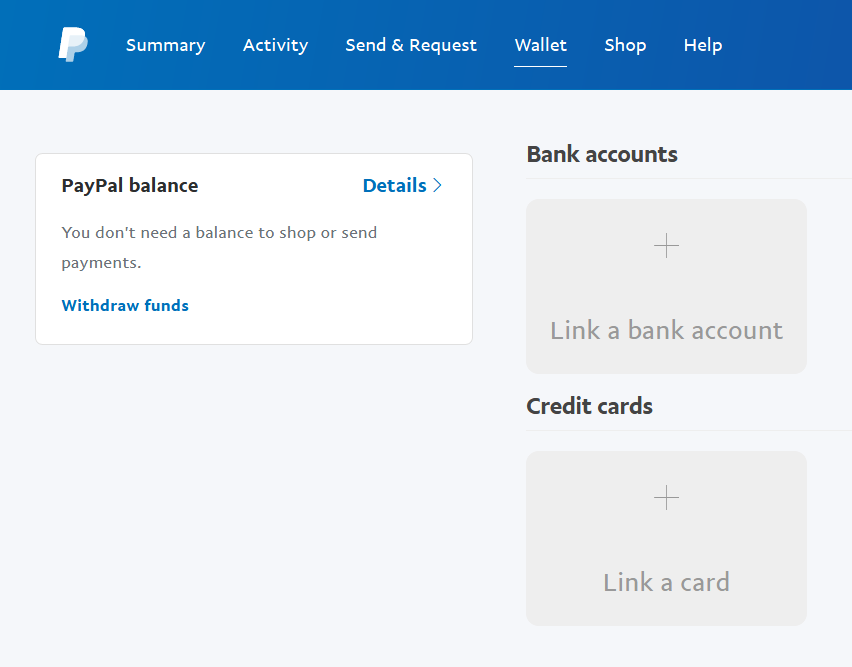Viewport: 852px width, 667px height.
Task: Click the Bank accounts section heading
Action: tap(602, 154)
